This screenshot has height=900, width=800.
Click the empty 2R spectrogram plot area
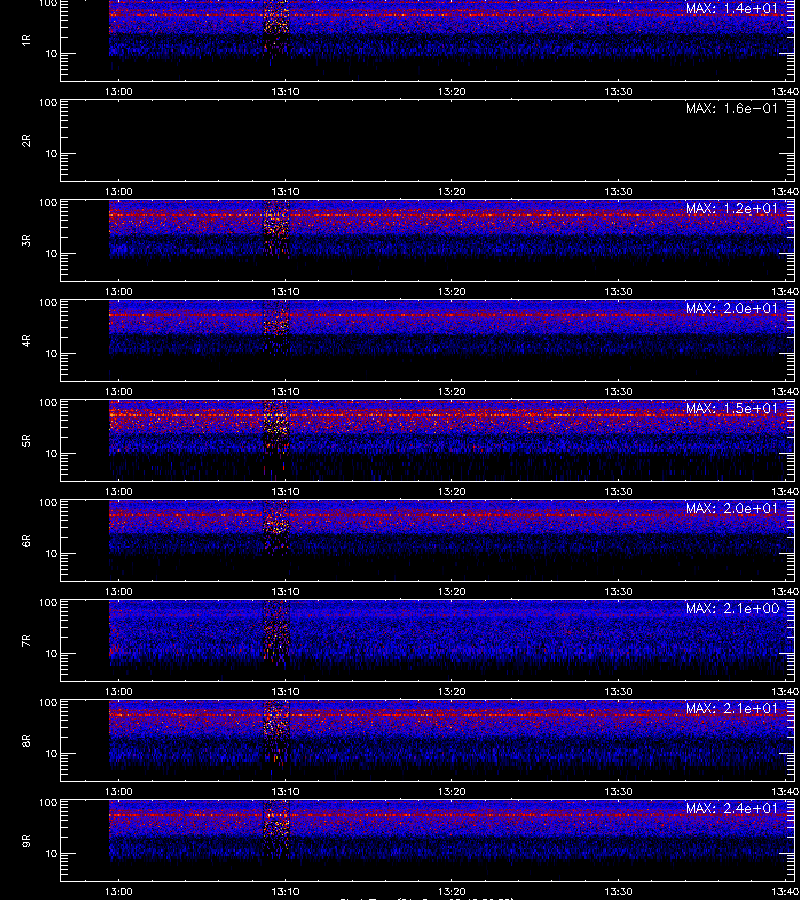[428, 141]
